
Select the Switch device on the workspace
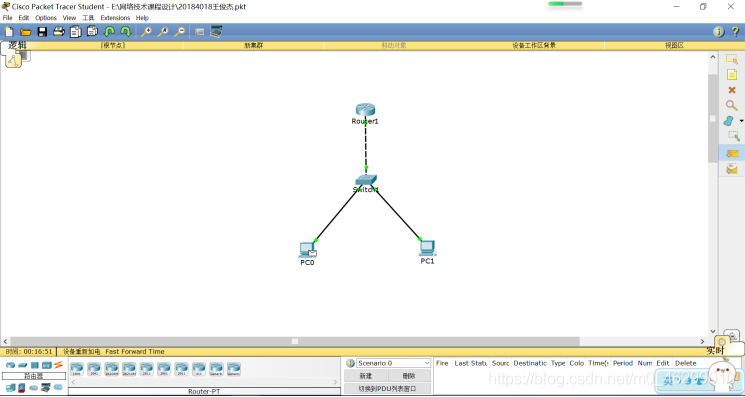366,180
